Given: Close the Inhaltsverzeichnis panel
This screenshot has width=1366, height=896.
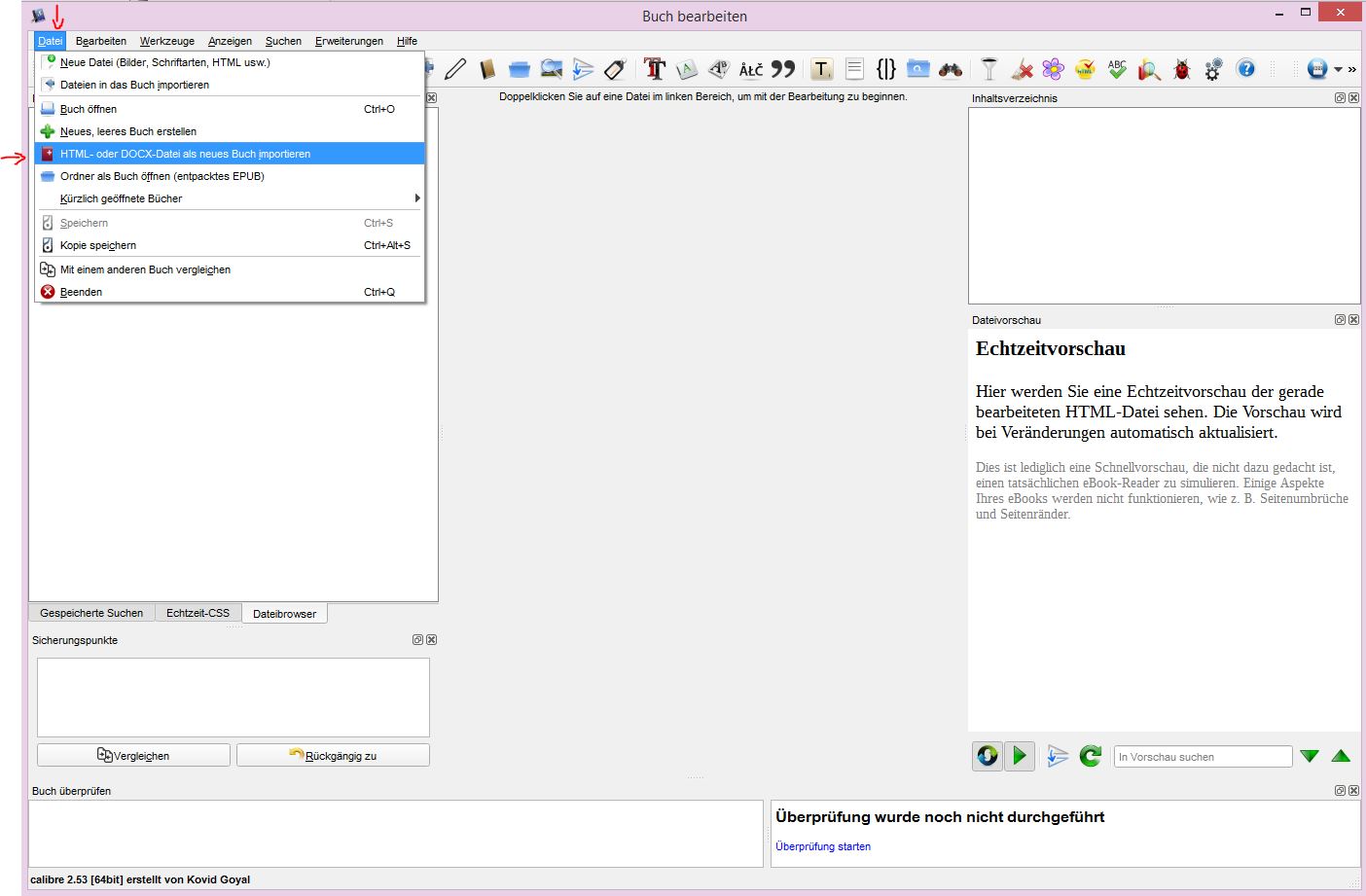Looking at the screenshot, I should point(1353,98).
